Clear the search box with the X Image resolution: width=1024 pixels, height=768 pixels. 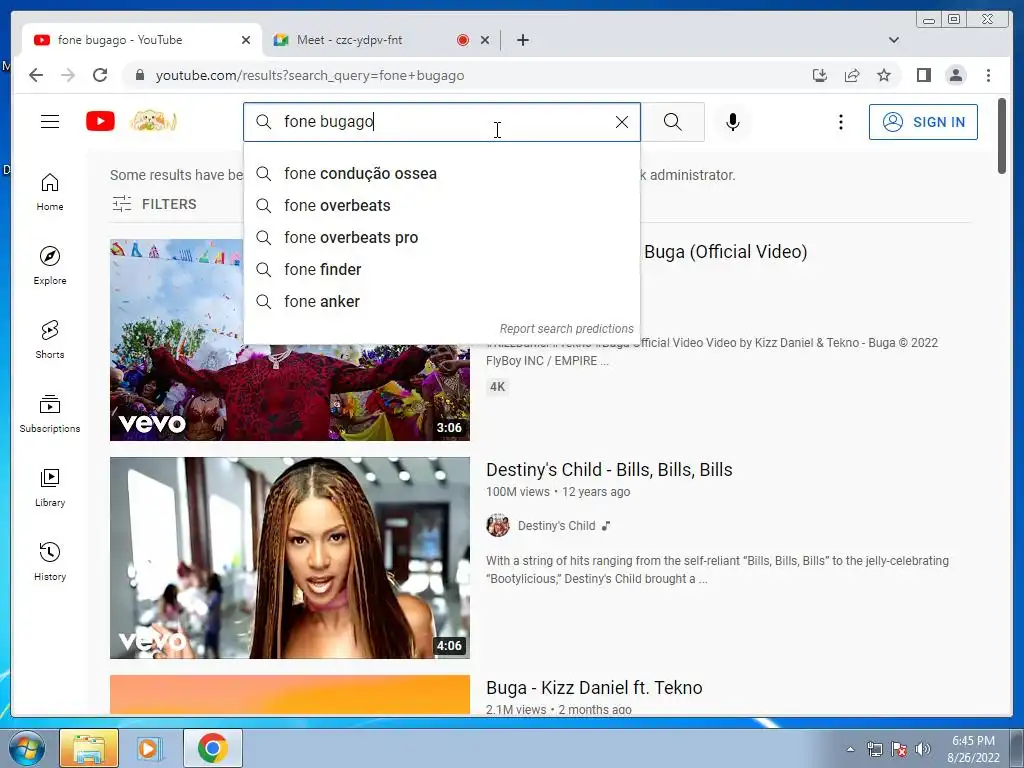622,122
